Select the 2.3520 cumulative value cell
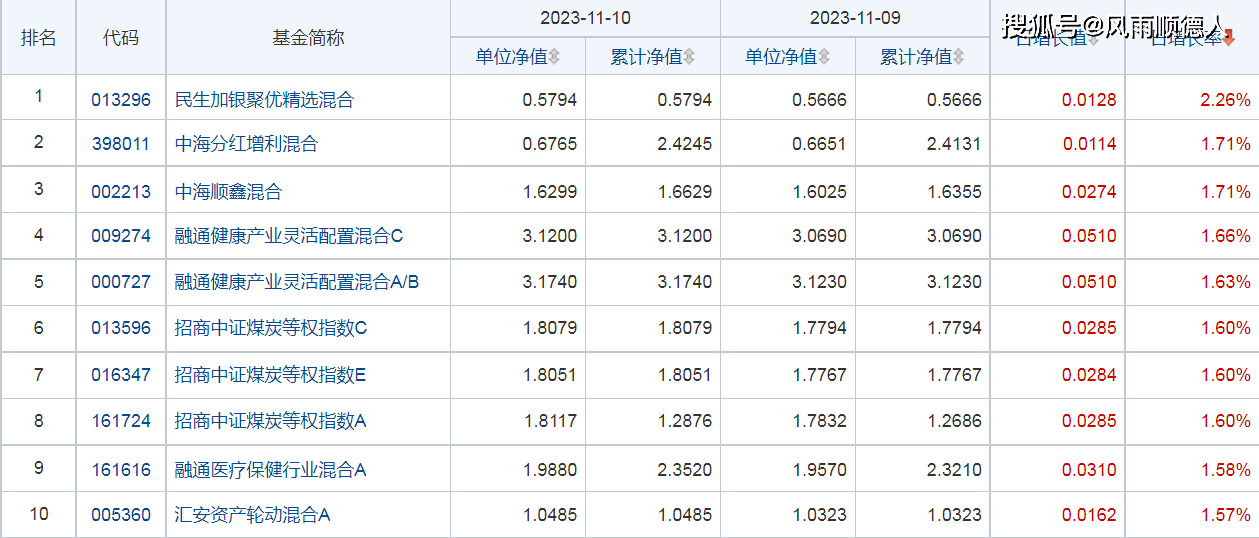The height and width of the screenshot is (538, 1259). coord(685,469)
